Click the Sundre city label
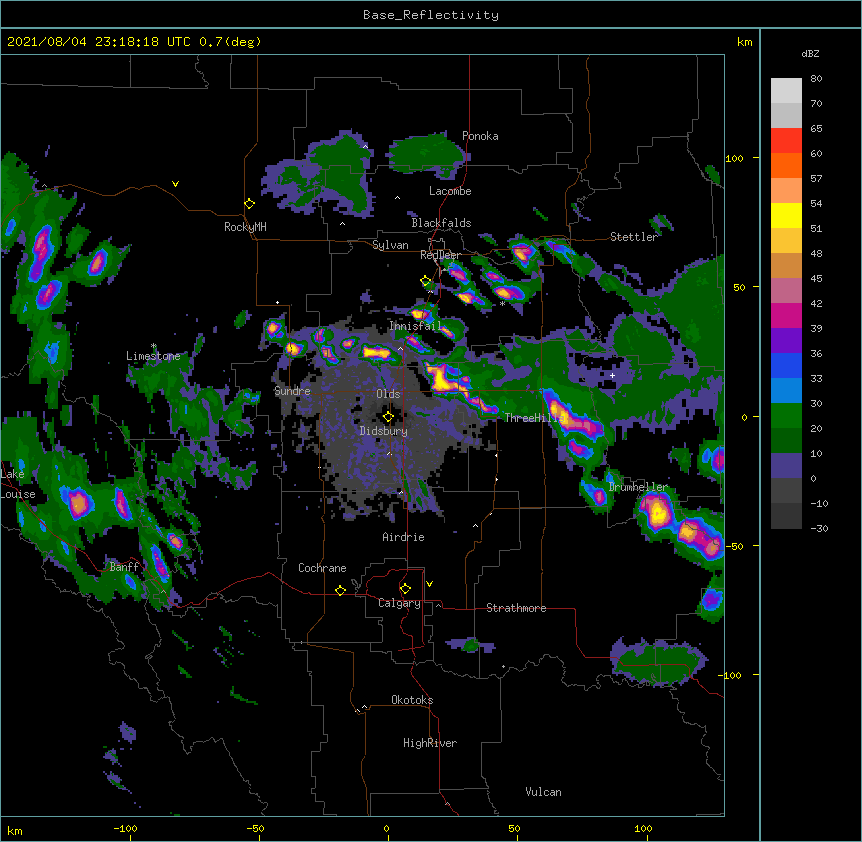 coord(292,391)
